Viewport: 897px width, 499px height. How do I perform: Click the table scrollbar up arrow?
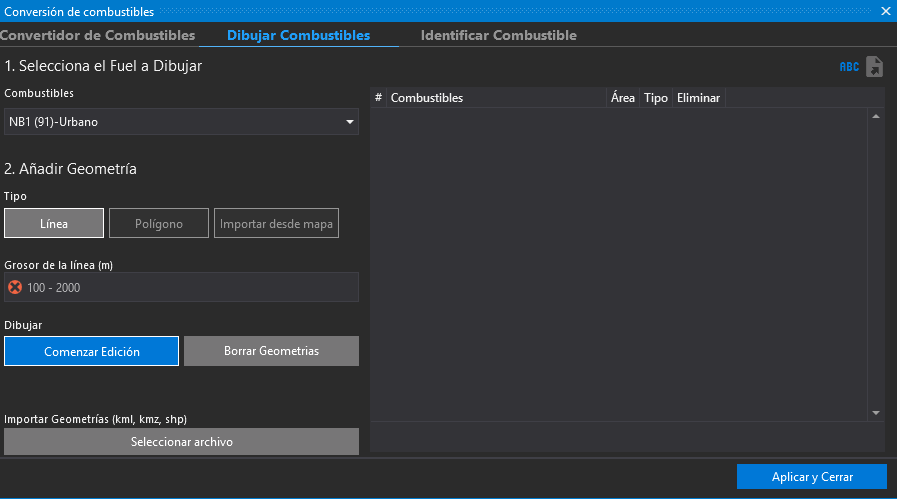coord(876,117)
